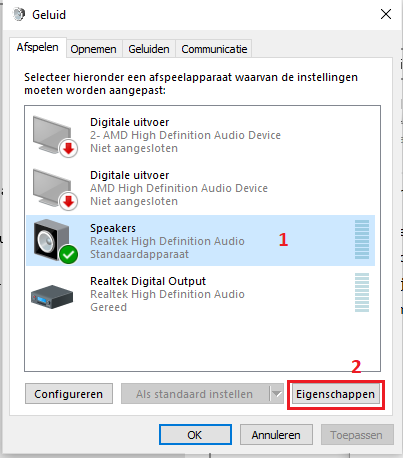Viewport: 403px width, 458px height.
Task: Close the Geluid dialog window
Action: pos(386,14)
